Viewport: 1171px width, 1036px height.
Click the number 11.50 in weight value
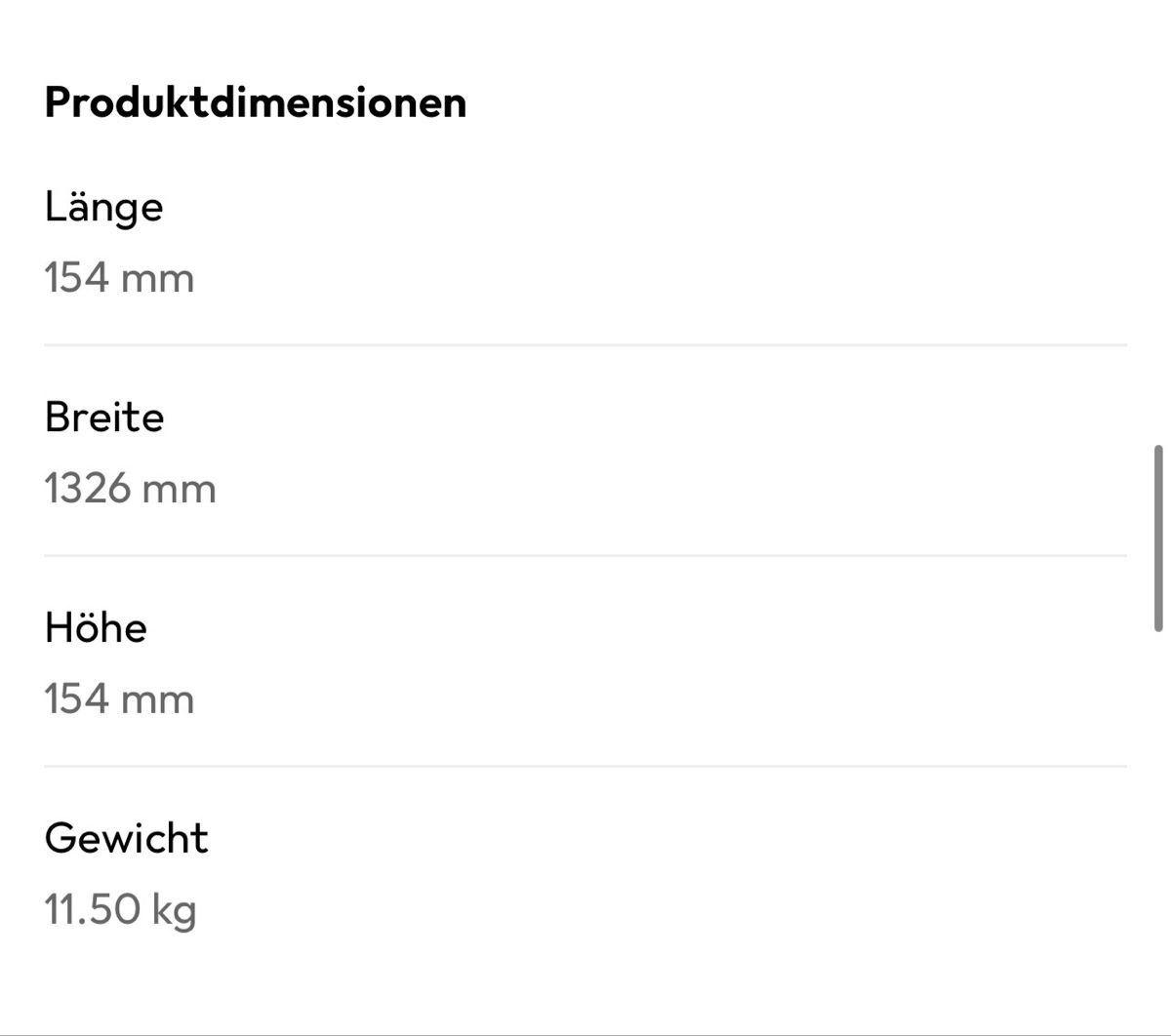click(93, 909)
